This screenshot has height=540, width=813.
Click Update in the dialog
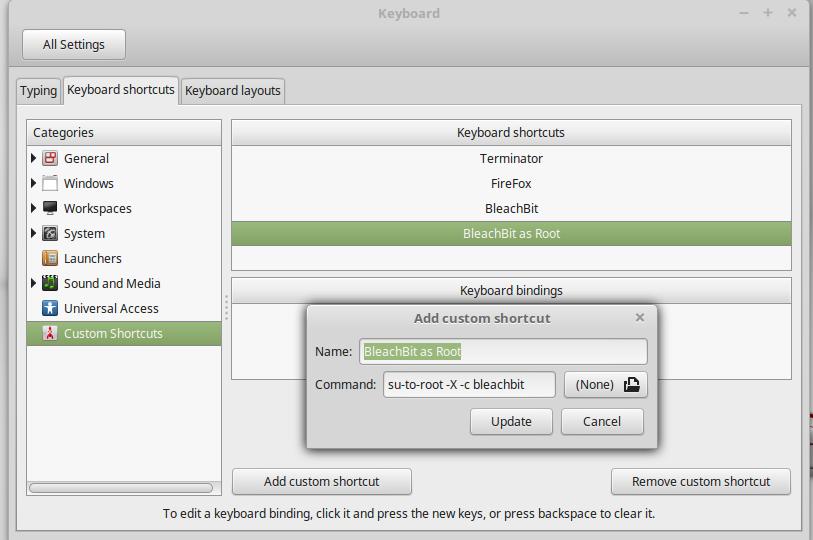coord(511,421)
